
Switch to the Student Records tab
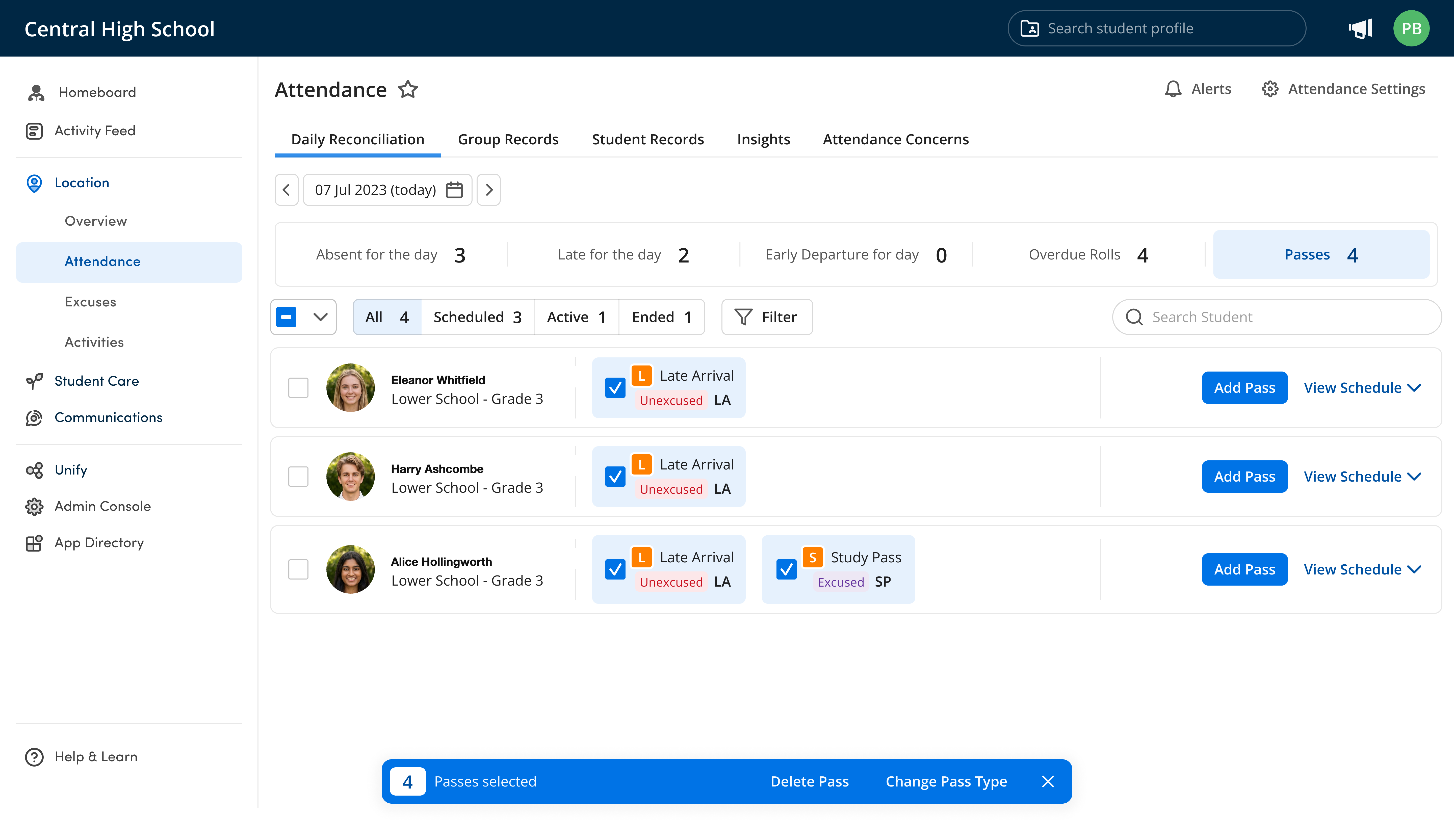click(647, 140)
